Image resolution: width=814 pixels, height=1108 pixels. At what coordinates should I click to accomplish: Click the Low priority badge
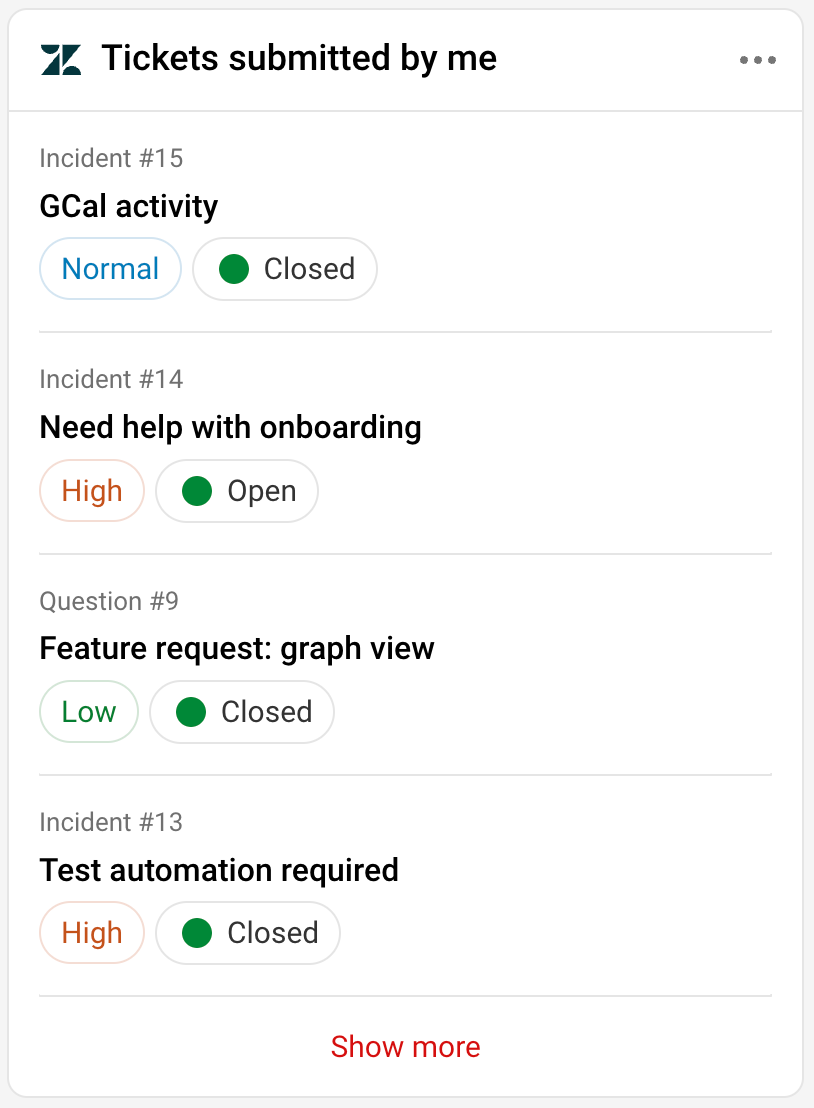(89, 712)
